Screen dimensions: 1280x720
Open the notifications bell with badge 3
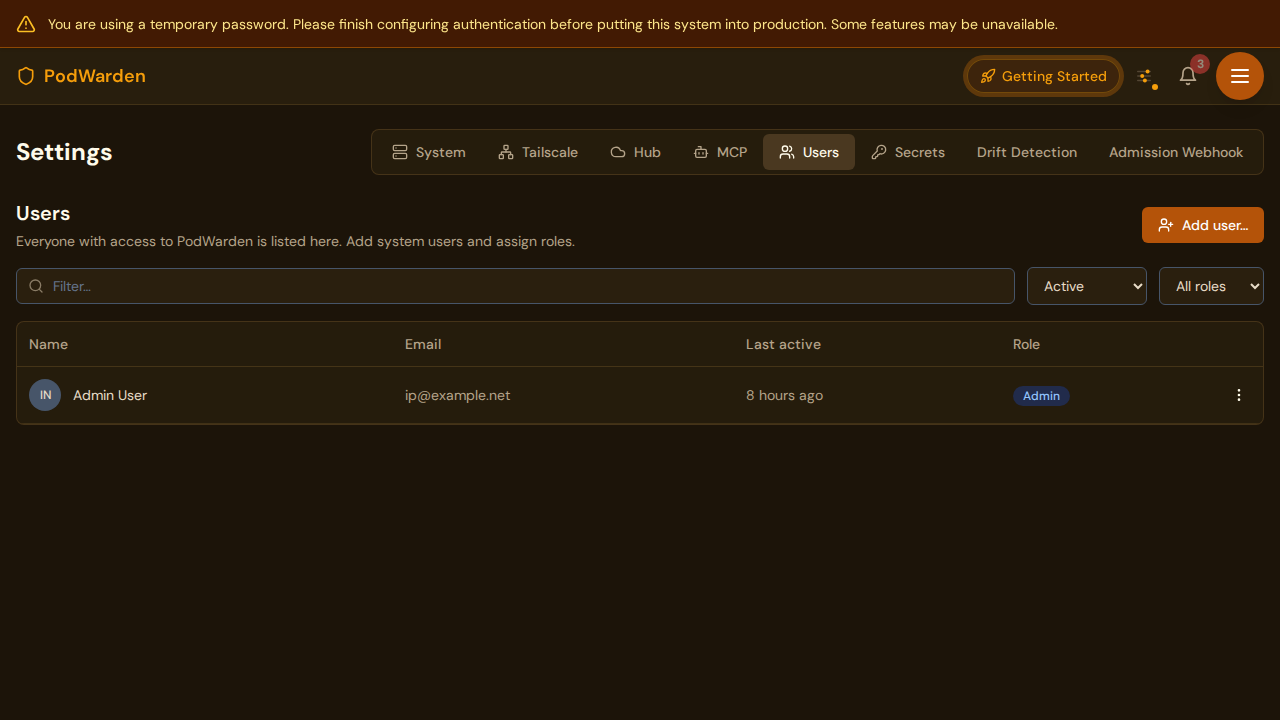click(1187, 76)
